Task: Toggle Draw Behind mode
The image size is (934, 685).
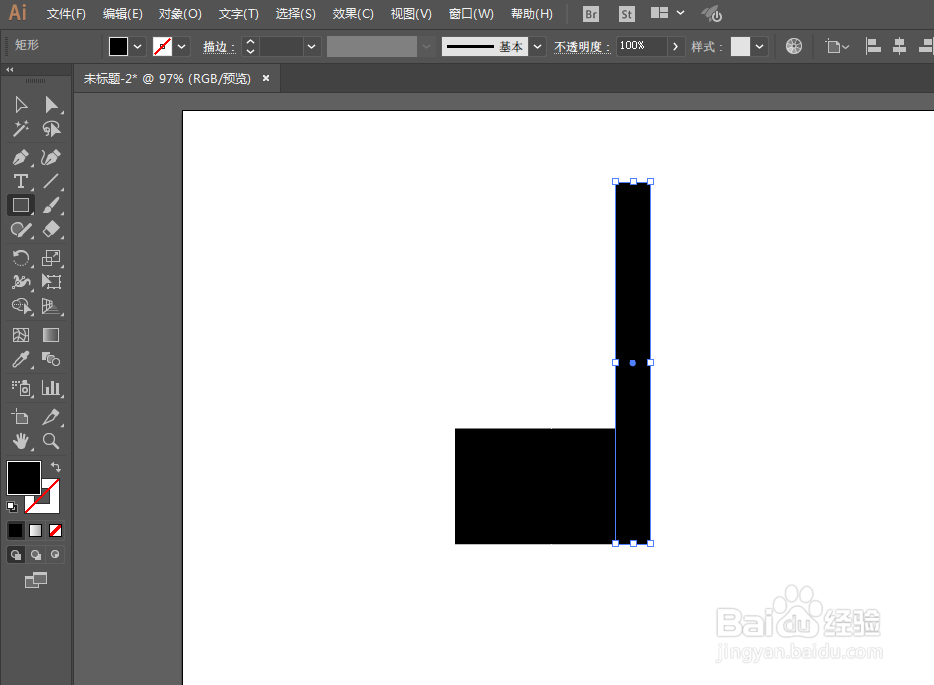Action: tap(36, 555)
